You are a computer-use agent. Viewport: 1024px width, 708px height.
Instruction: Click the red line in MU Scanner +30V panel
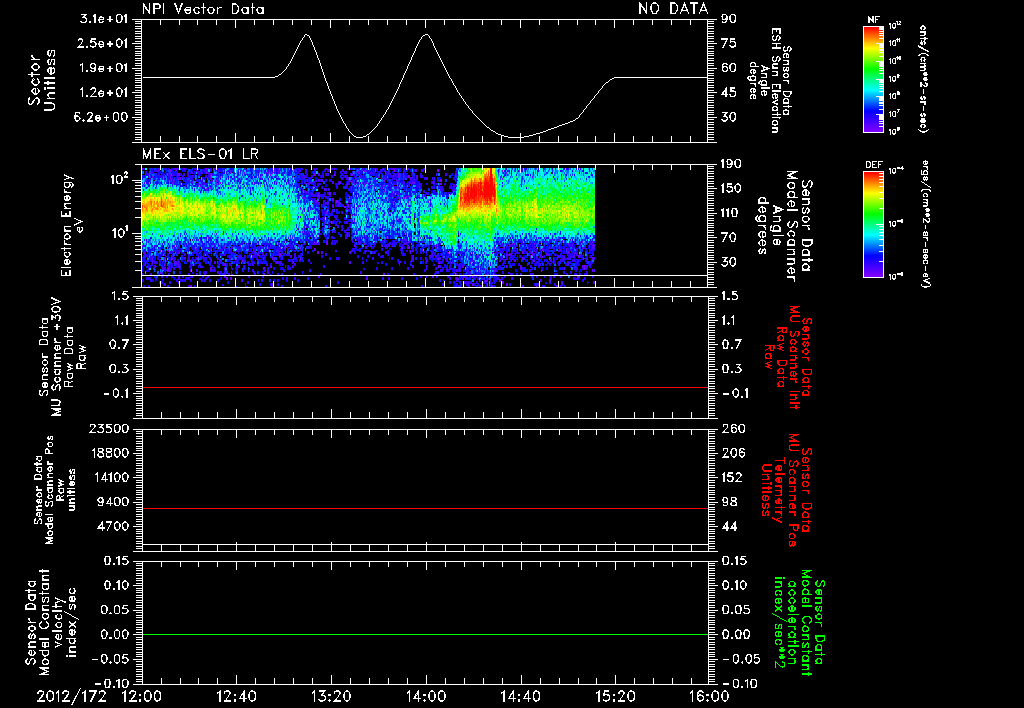pyautogui.click(x=425, y=387)
